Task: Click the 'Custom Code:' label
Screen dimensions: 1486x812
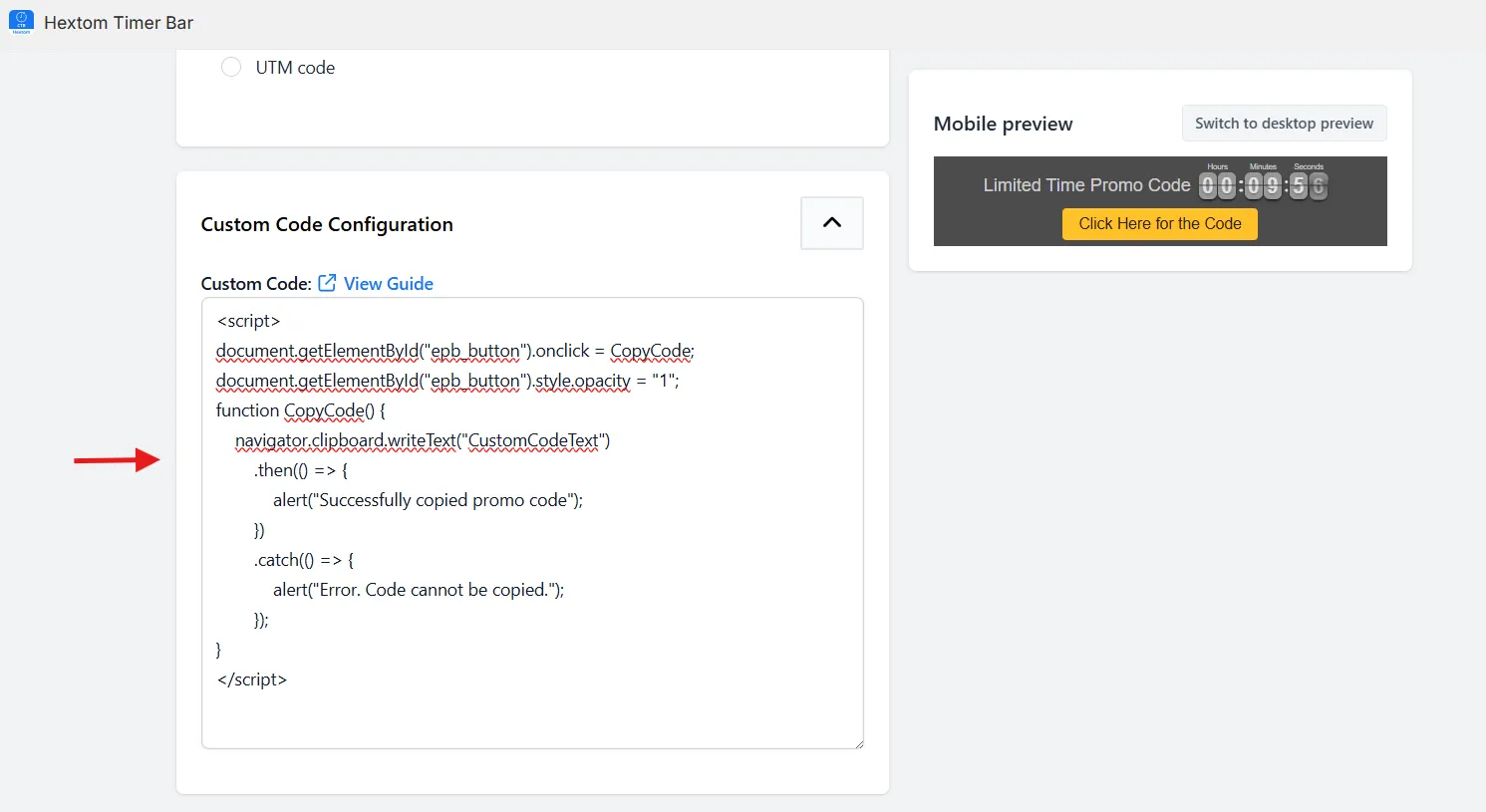Action: click(x=256, y=284)
